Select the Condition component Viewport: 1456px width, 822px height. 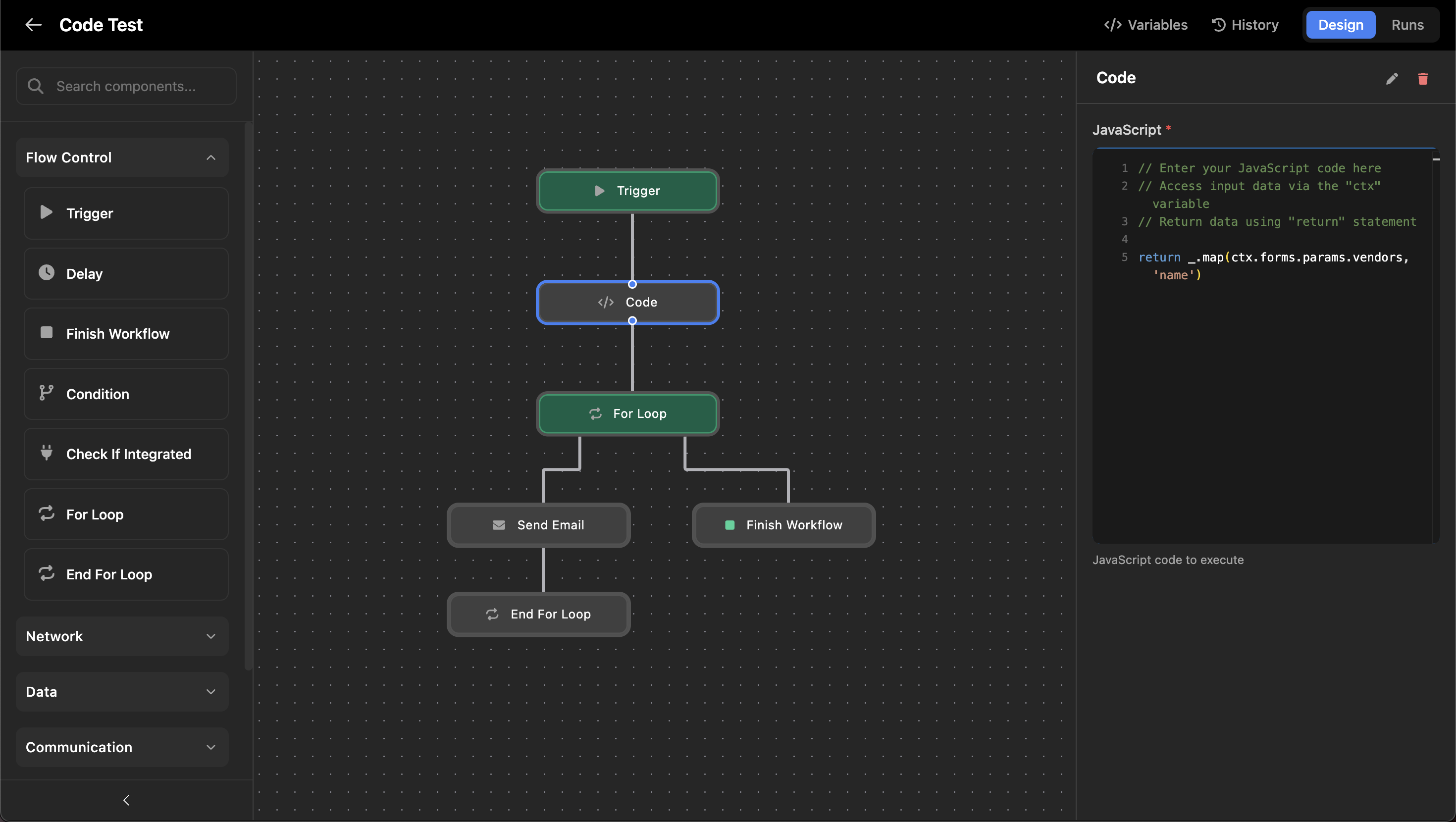[x=126, y=394]
